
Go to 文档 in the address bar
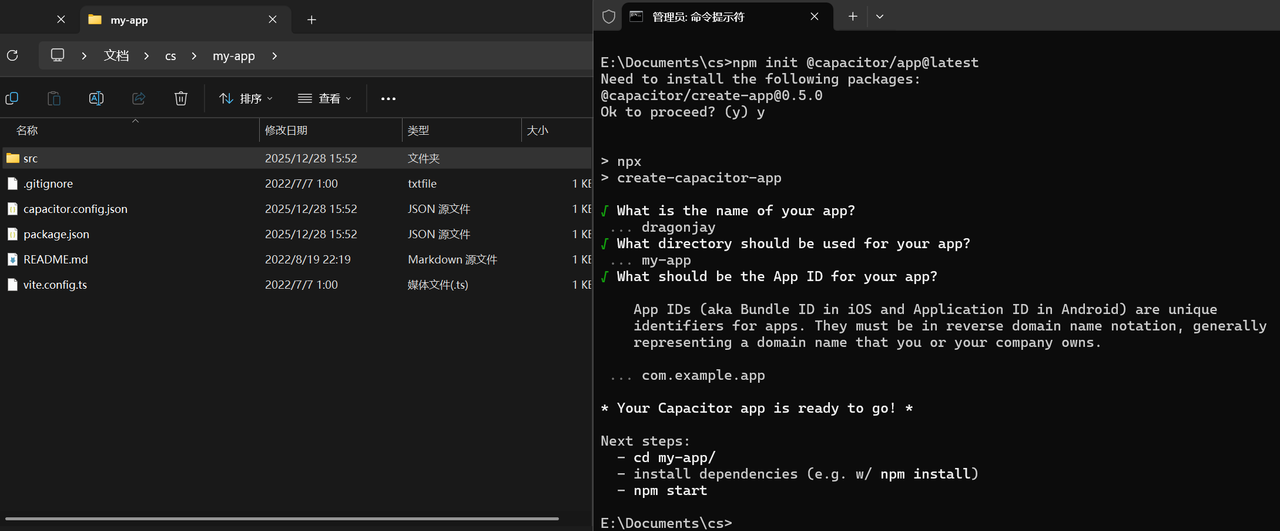117,56
